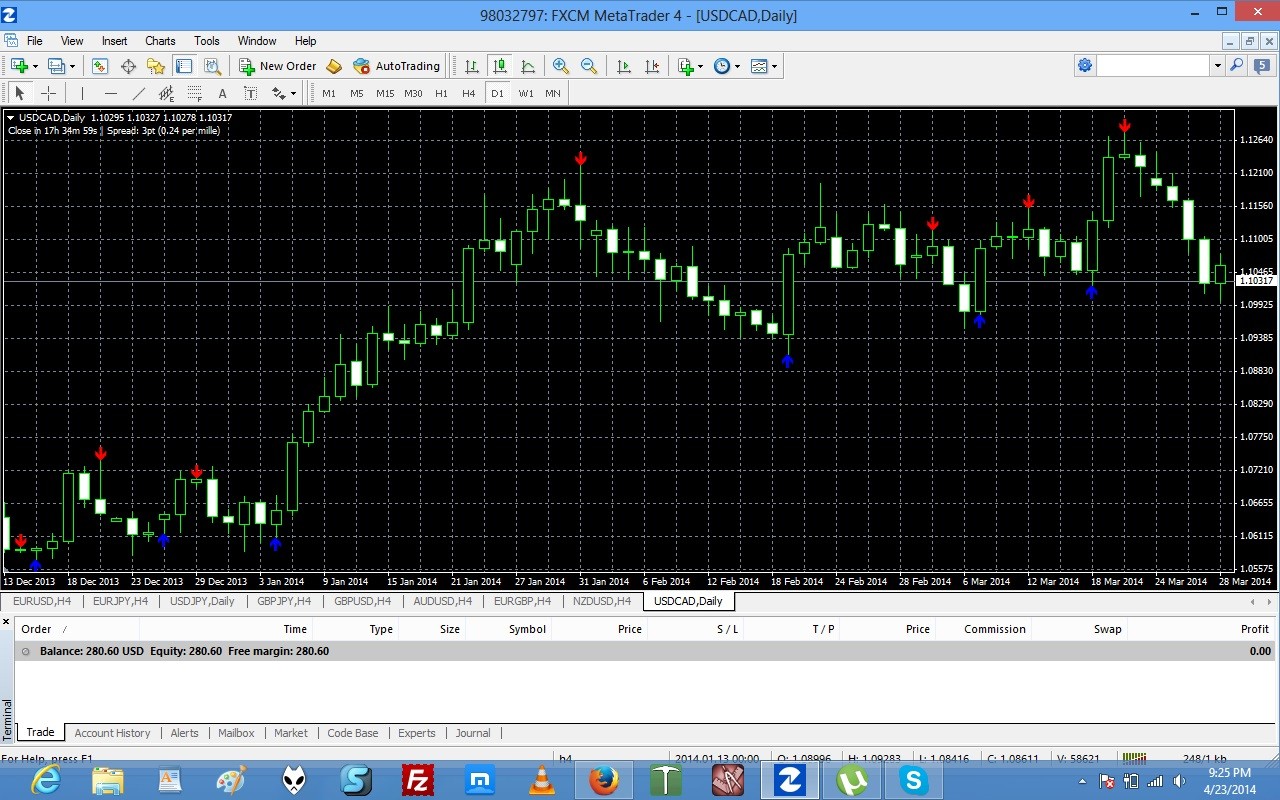Open the Experts terminal tab

(417, 733)
